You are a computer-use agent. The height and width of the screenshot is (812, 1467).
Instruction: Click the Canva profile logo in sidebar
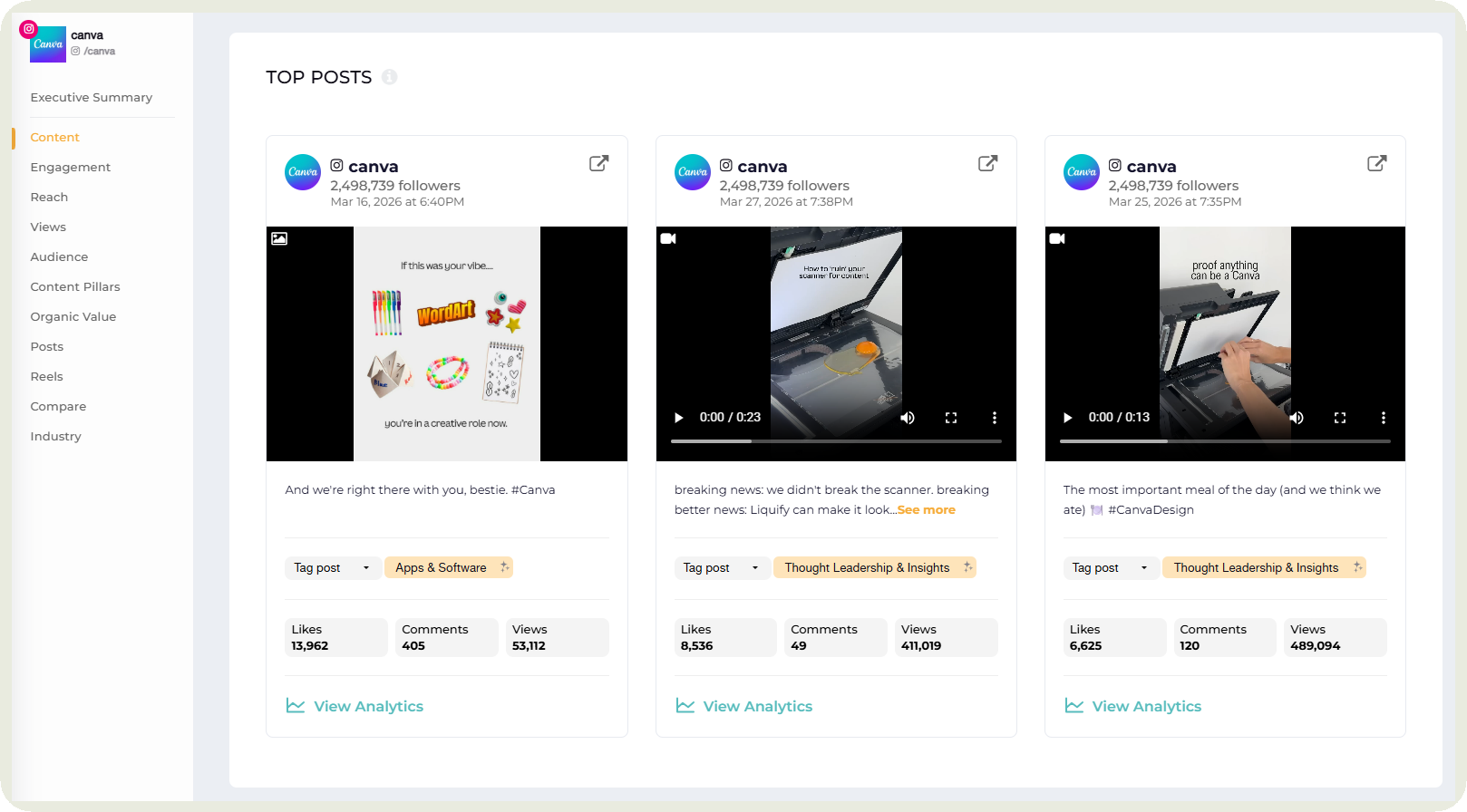click(x=48, y=43)
